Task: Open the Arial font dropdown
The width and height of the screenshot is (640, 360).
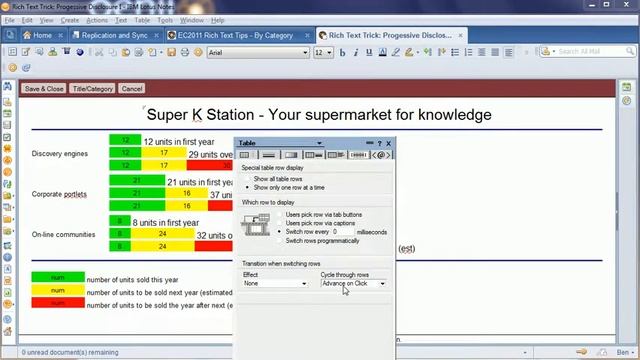Action: [305, 53]
